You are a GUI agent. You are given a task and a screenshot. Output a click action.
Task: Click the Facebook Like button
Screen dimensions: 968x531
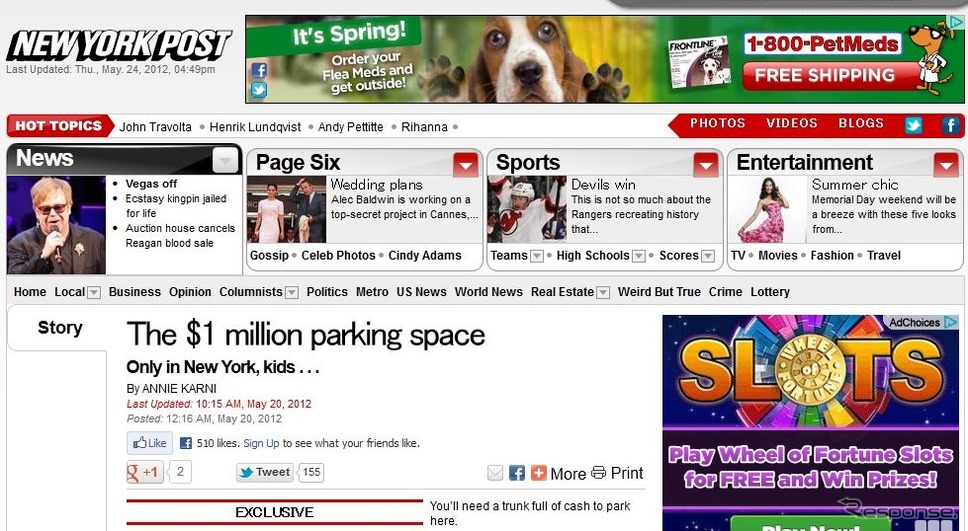[x=149, y=443]
